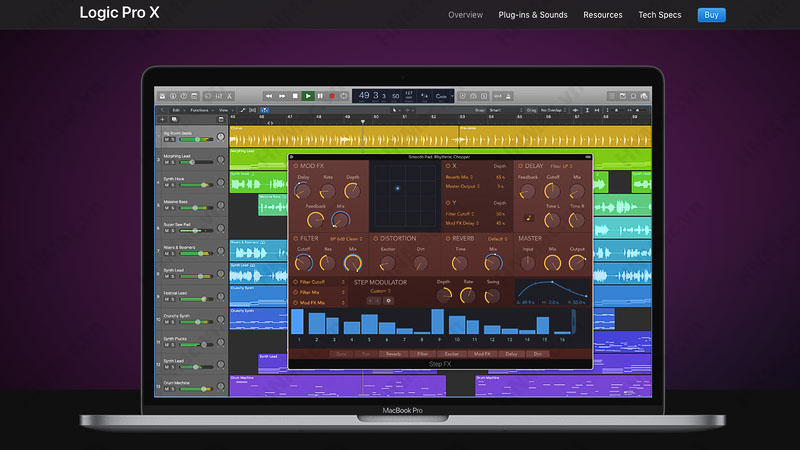Click the duplicate track icon
Screen dimensions: 800x450
point(174,119)
